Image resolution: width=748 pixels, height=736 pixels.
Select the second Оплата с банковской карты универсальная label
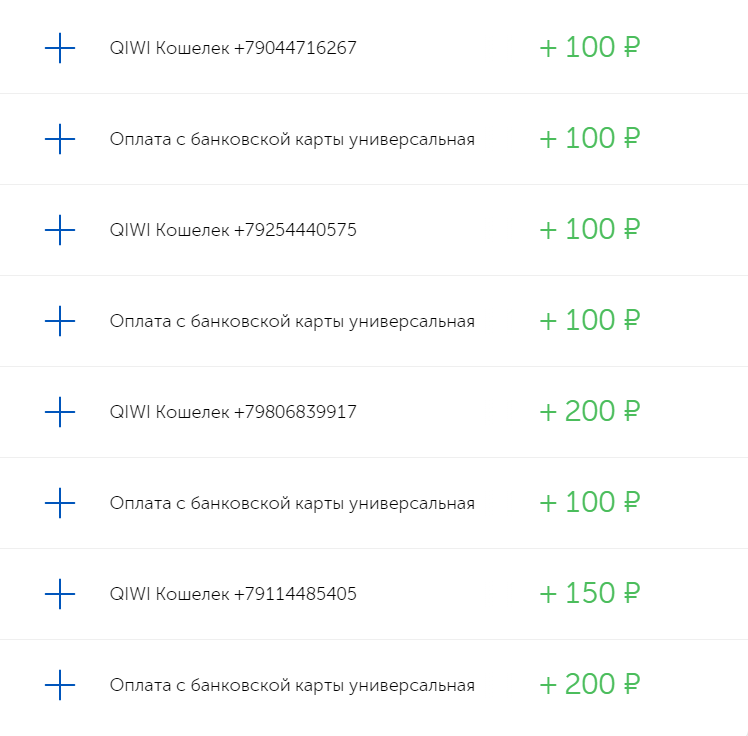click(x=292, y=321)
